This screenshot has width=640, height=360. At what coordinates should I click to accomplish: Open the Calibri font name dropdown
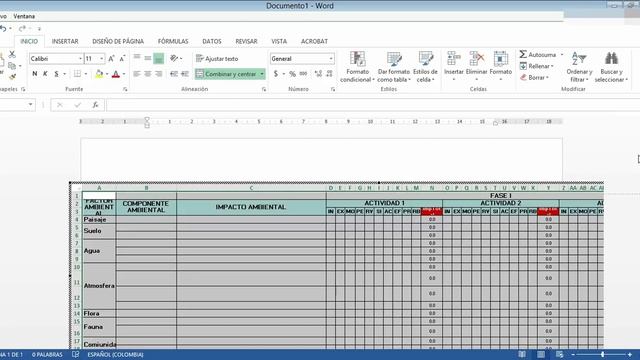coord(80,59)
